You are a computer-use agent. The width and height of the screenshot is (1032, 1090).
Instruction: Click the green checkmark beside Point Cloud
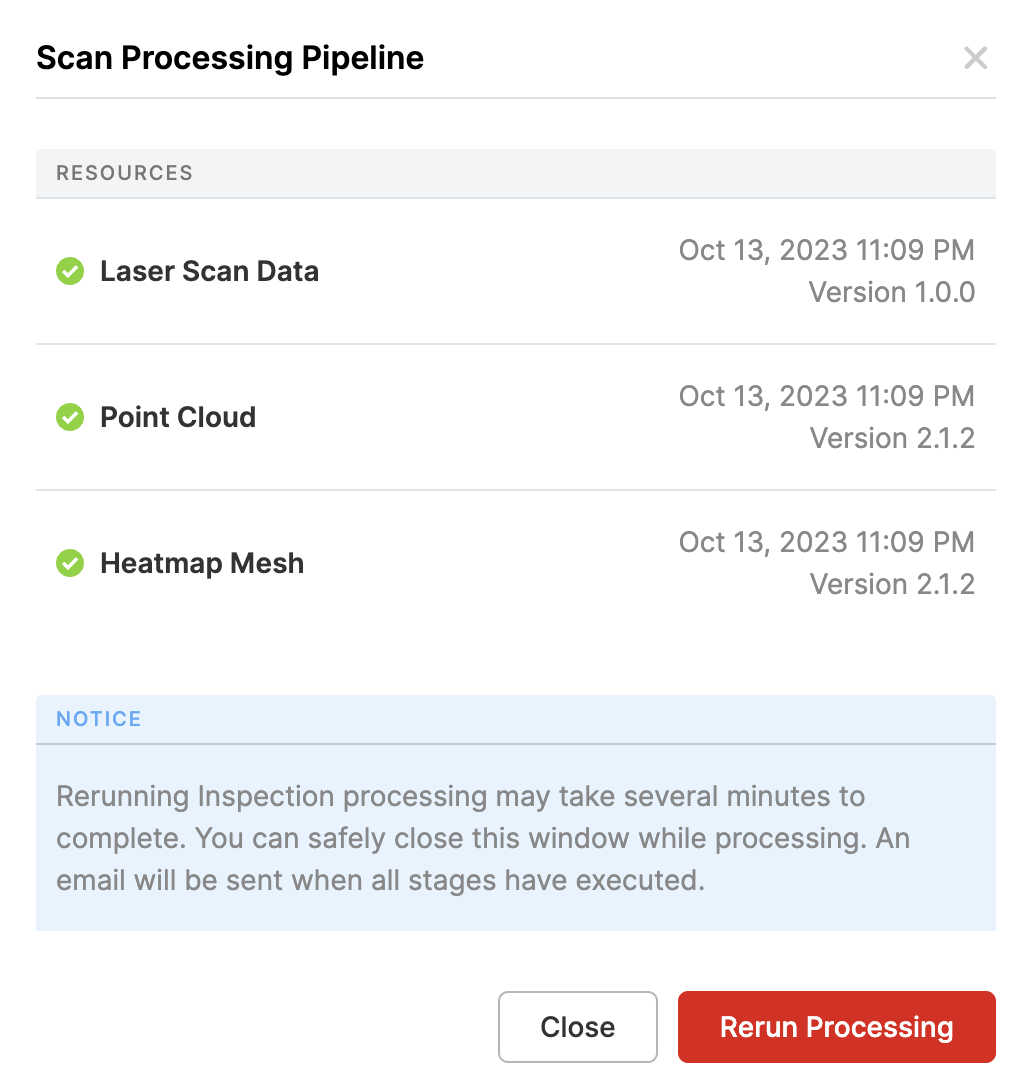tap(69, 417)
